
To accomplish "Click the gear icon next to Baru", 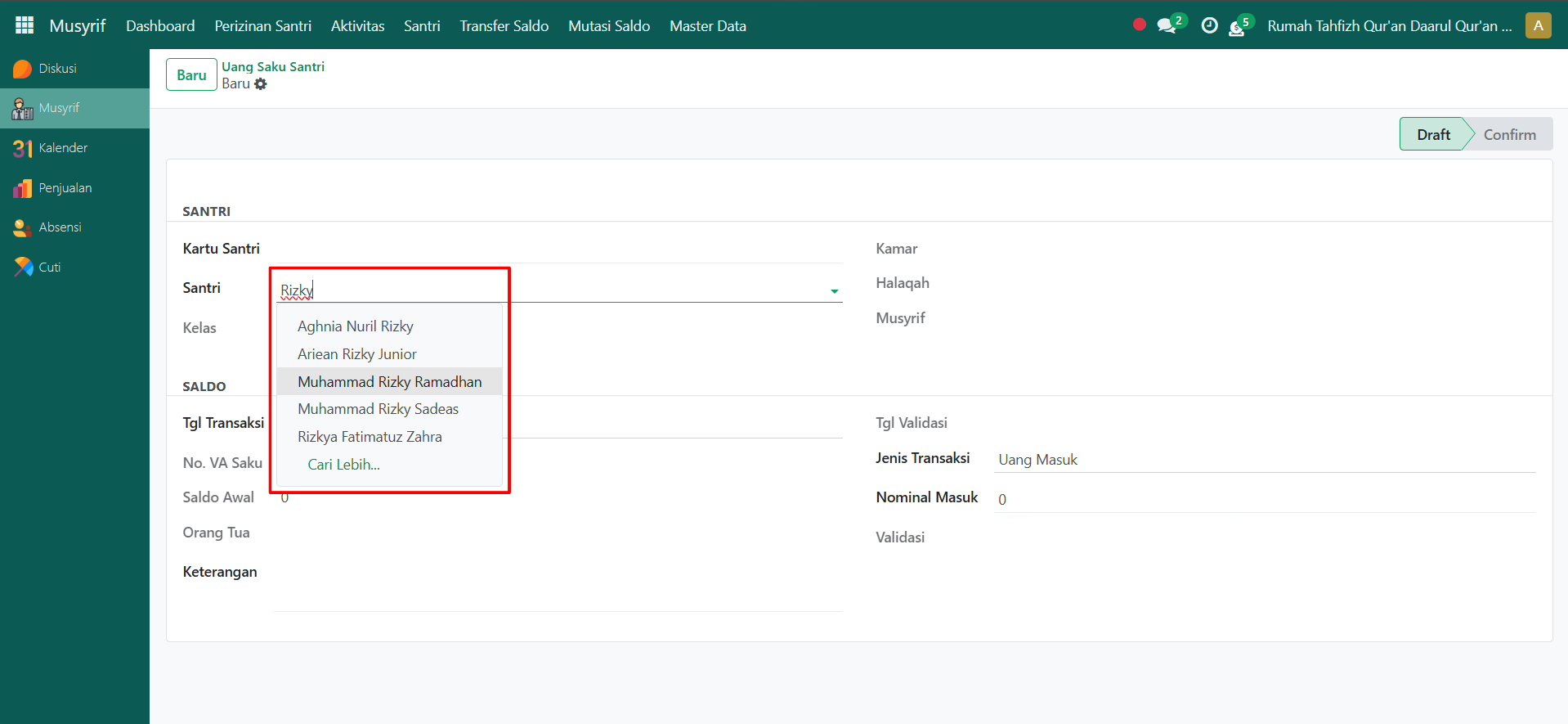I will (x=261, y=84).
